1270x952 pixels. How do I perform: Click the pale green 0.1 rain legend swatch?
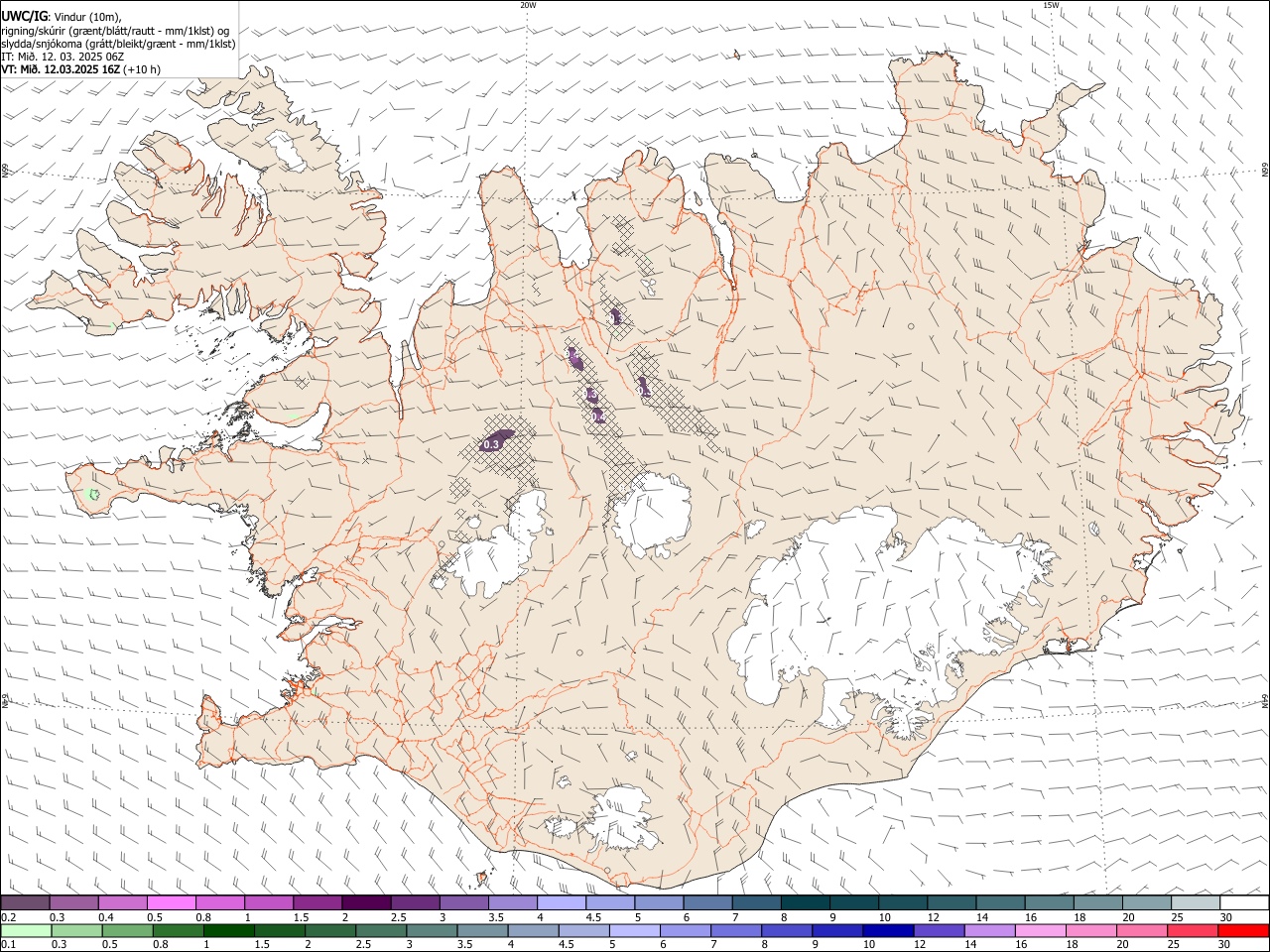click(26, 931)
